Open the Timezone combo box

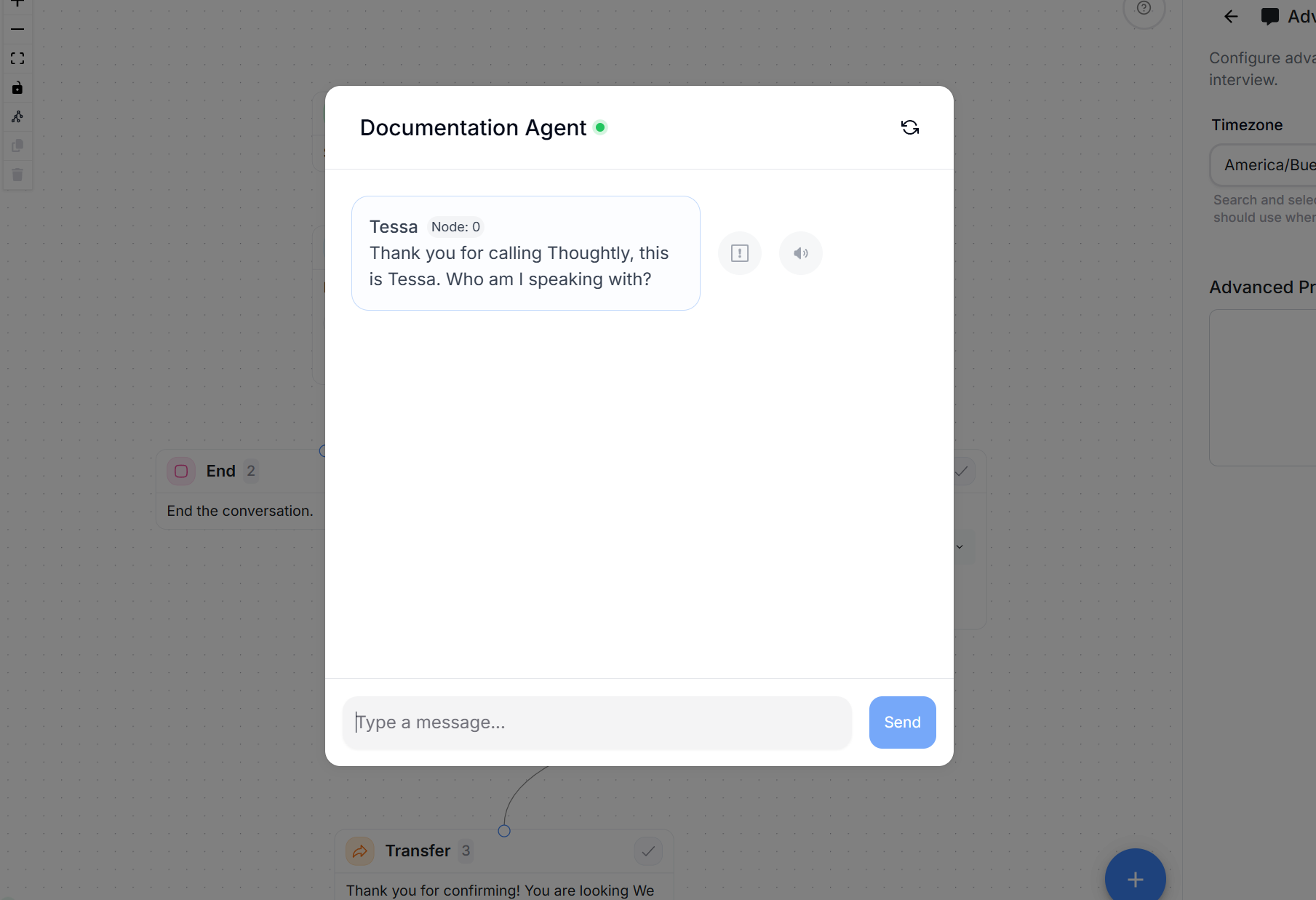point(1263,165)
